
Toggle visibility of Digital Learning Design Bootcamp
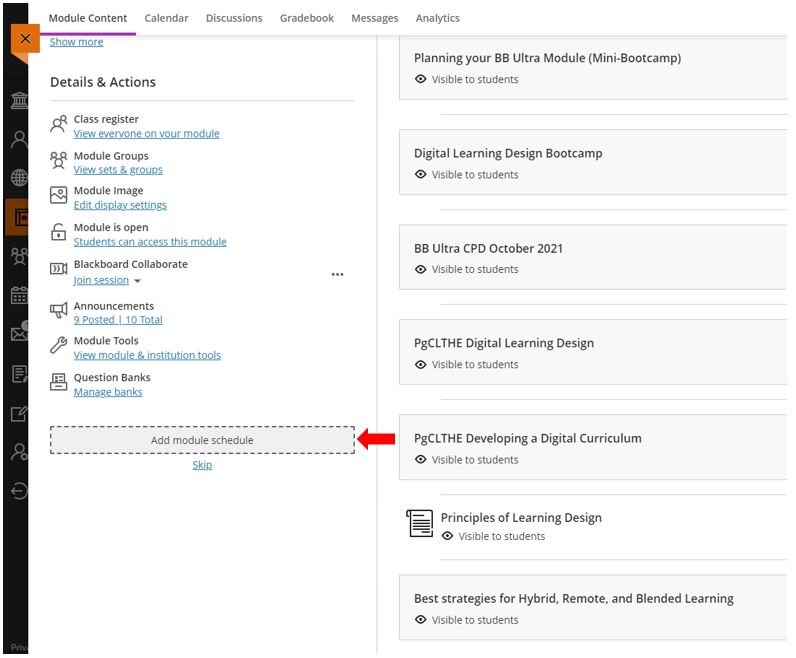coord(467,175)
